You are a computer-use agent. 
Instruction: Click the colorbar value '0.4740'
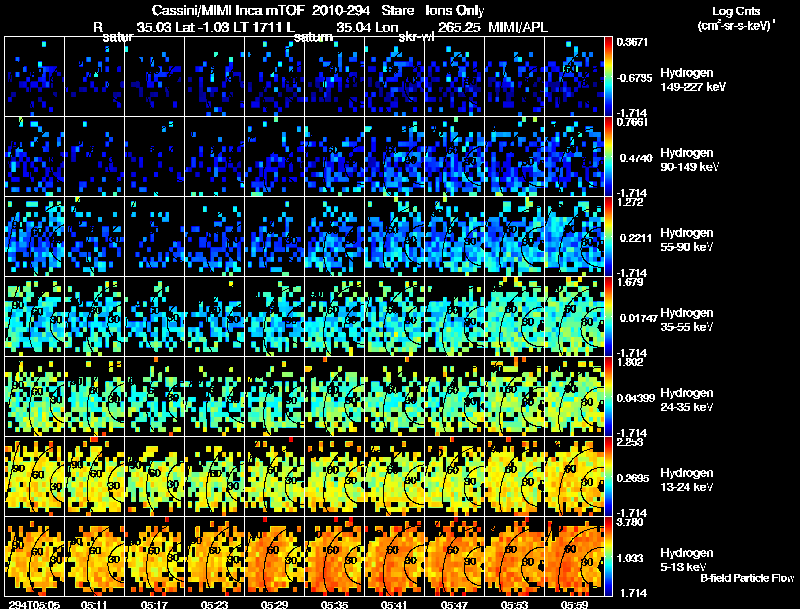(636, 158)
